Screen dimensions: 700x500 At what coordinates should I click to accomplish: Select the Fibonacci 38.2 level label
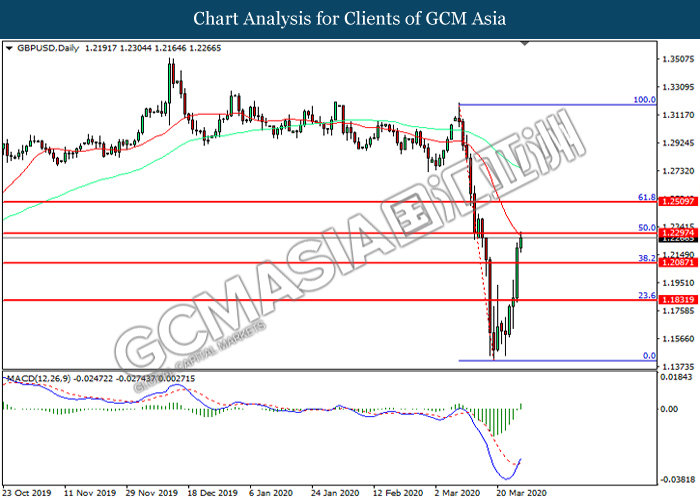[647, 258]
